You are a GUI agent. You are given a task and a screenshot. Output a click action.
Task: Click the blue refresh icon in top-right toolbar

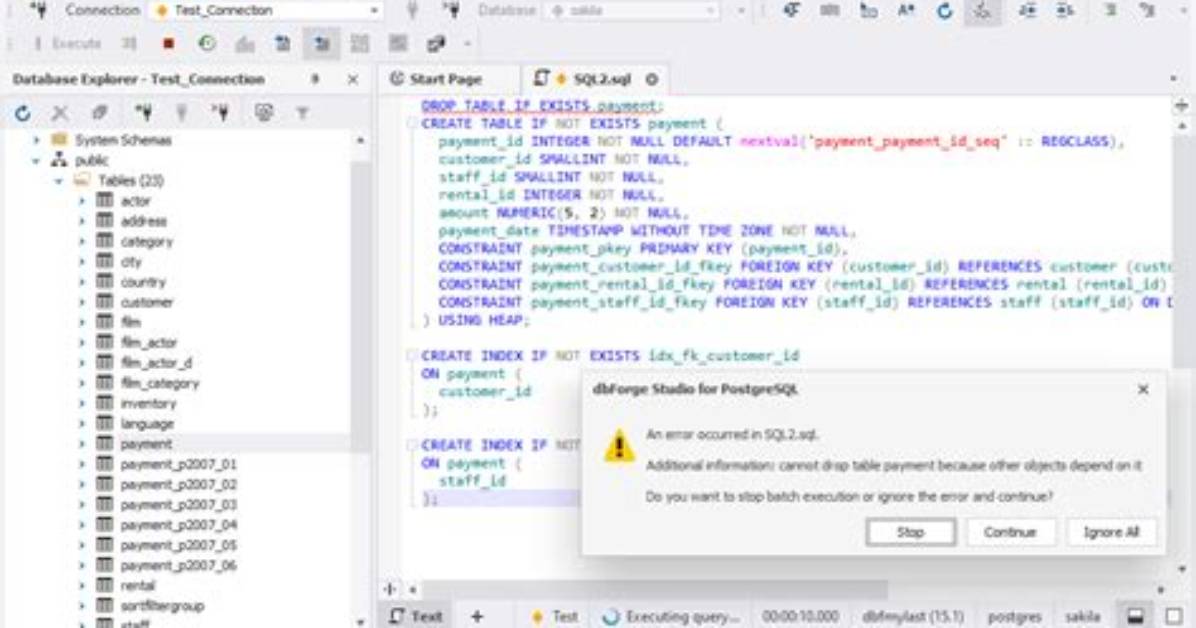[944, 10]
